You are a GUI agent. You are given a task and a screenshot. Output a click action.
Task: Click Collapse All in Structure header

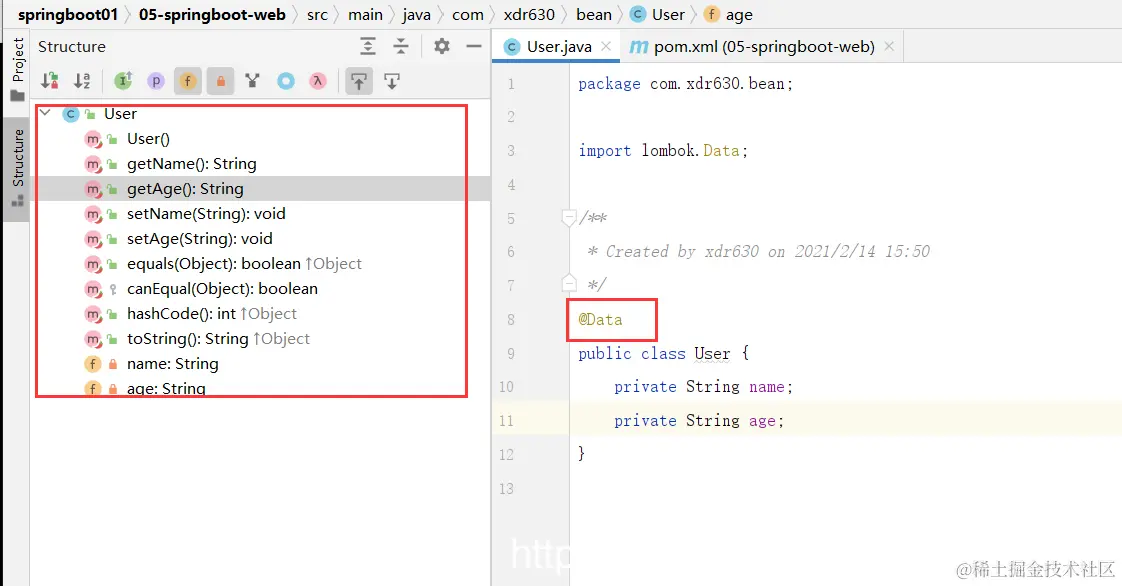click(x=401, y=47)
